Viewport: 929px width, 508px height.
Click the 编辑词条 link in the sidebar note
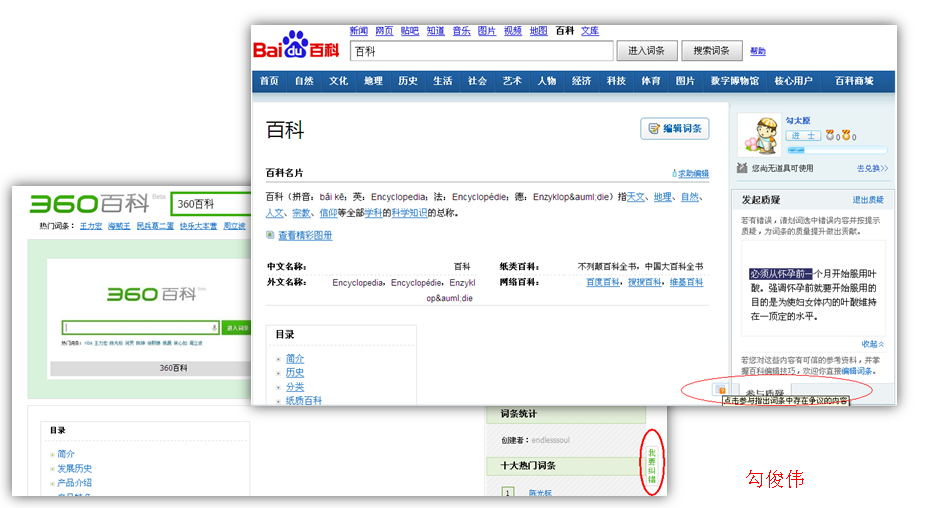pyautogui.click(x=857, y=371)
